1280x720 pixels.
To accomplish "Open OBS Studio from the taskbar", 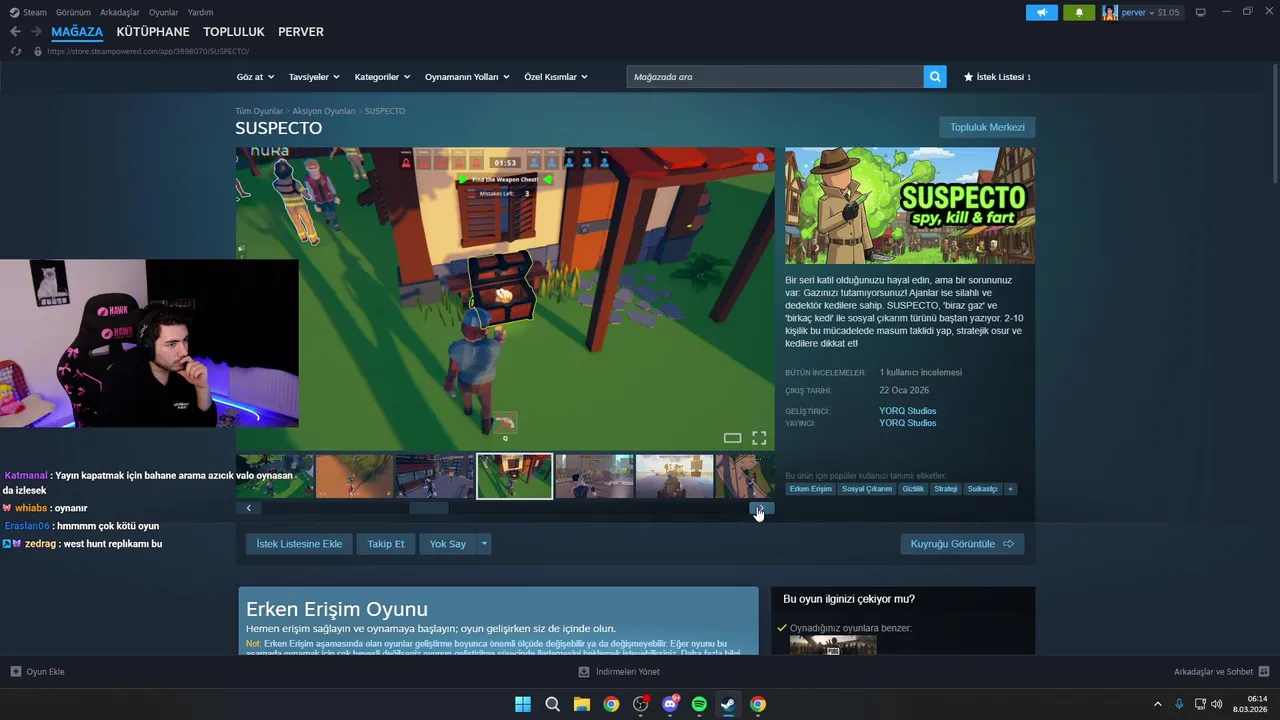I will [641, 704].
